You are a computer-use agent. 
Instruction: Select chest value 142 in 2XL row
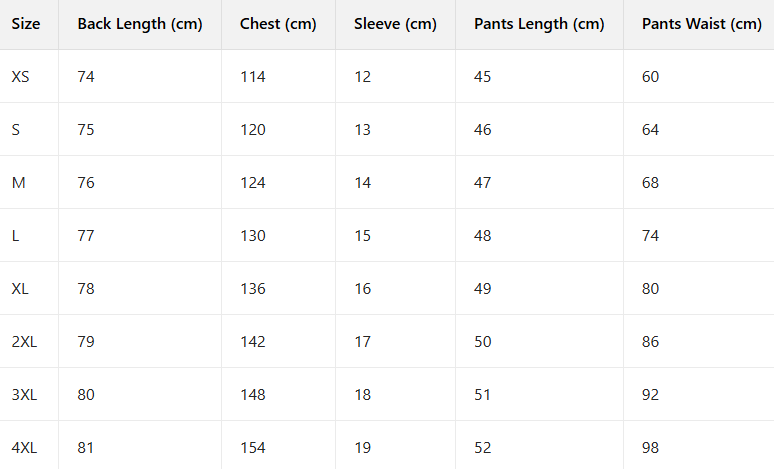pos(253,341)
